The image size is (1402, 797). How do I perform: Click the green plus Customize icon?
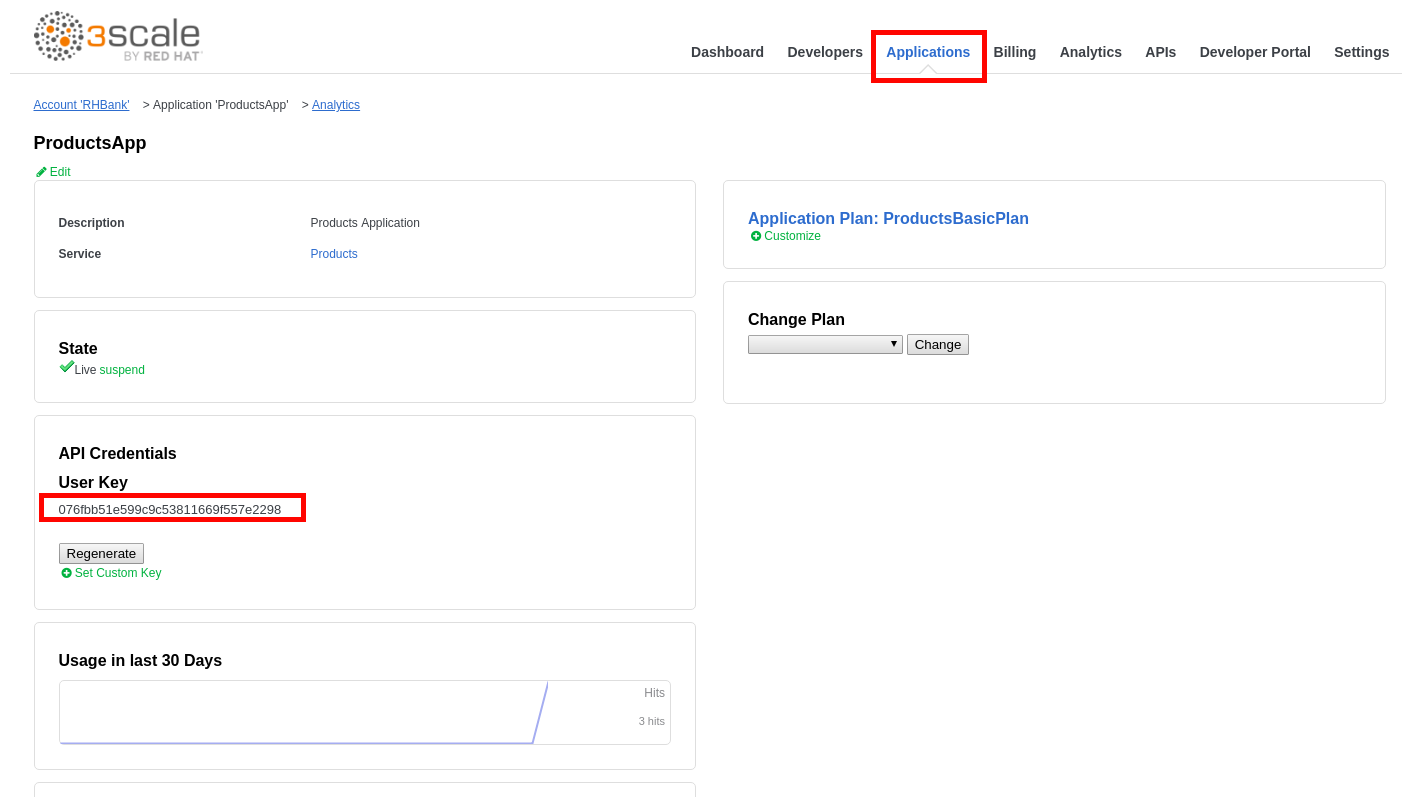[x=756, y=236]
